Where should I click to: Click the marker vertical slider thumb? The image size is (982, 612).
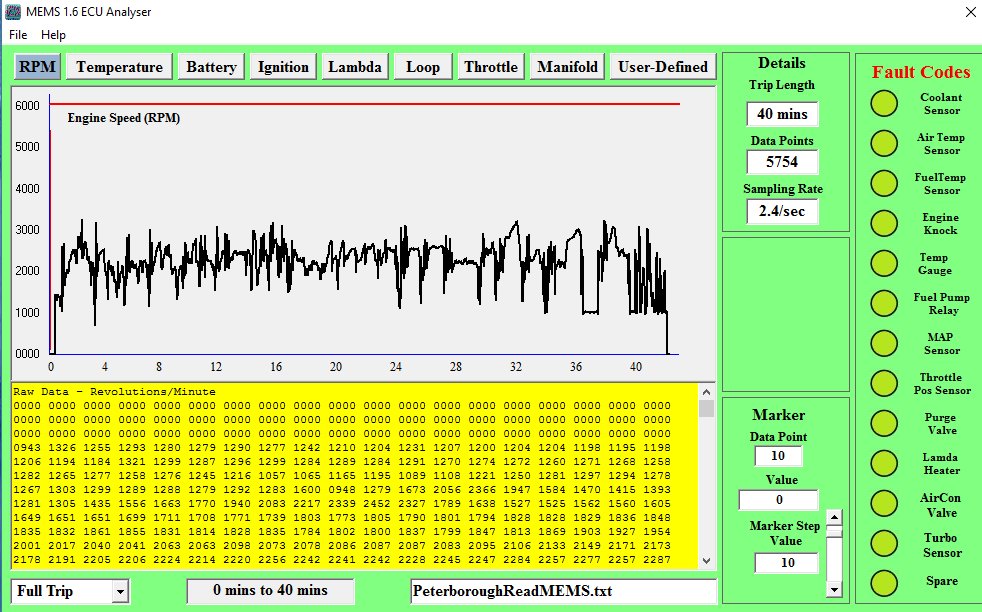coord(834,532)
